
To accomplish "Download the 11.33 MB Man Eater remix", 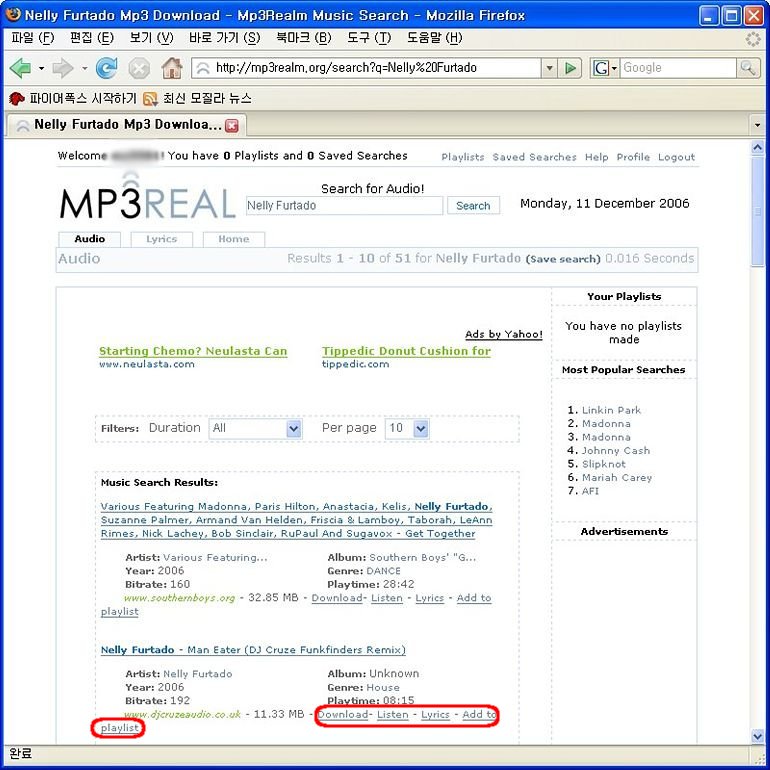I will (343, 715).
